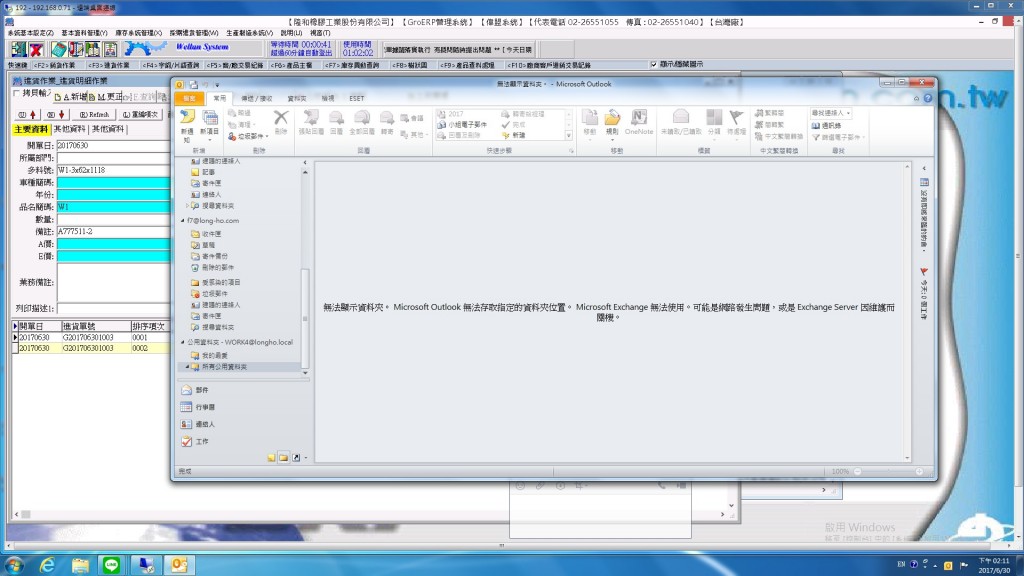Click the Delete X icon in Outlook ribbon
1024x576 pixels.
281,118
